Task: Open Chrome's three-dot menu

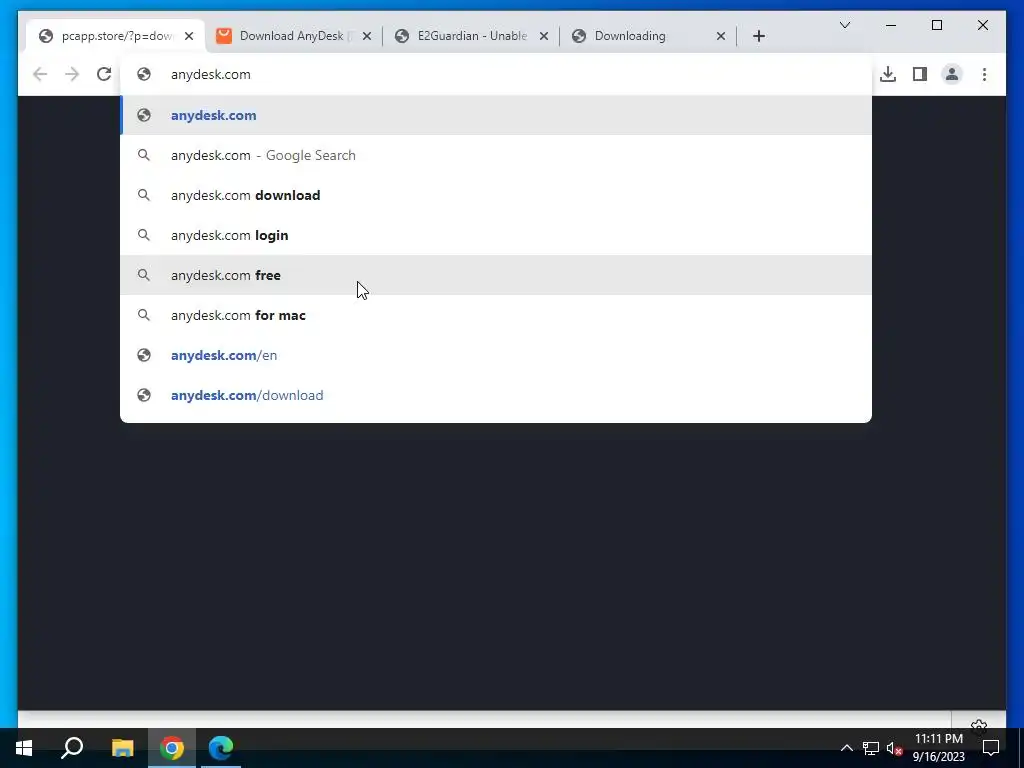Action: click(x=984, y=74)
